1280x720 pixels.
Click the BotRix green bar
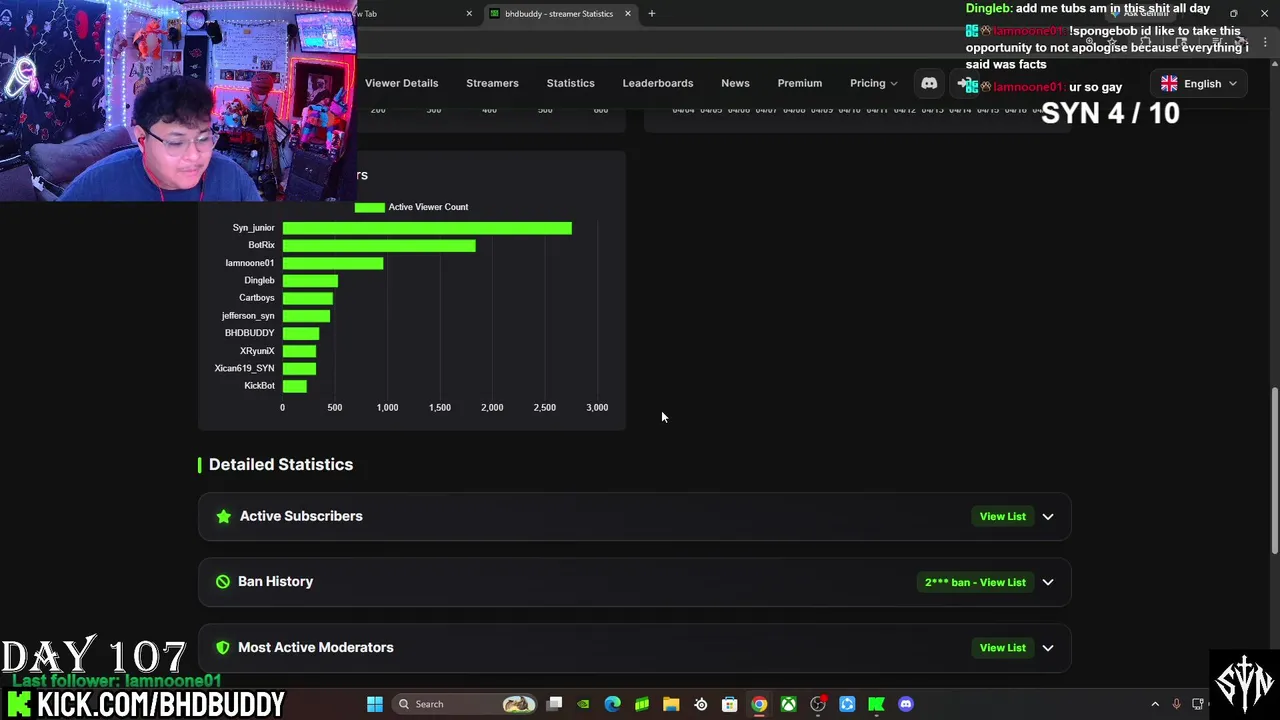point(379,245)
